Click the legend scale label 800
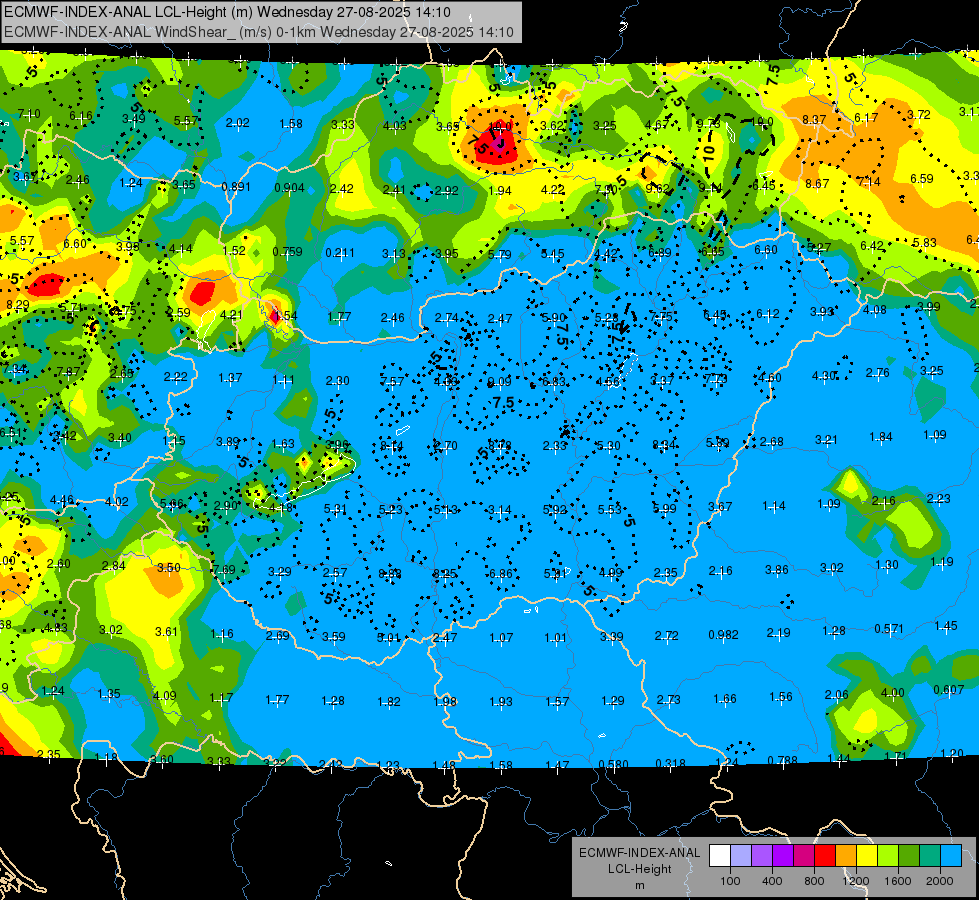 [x=814, y=881]
